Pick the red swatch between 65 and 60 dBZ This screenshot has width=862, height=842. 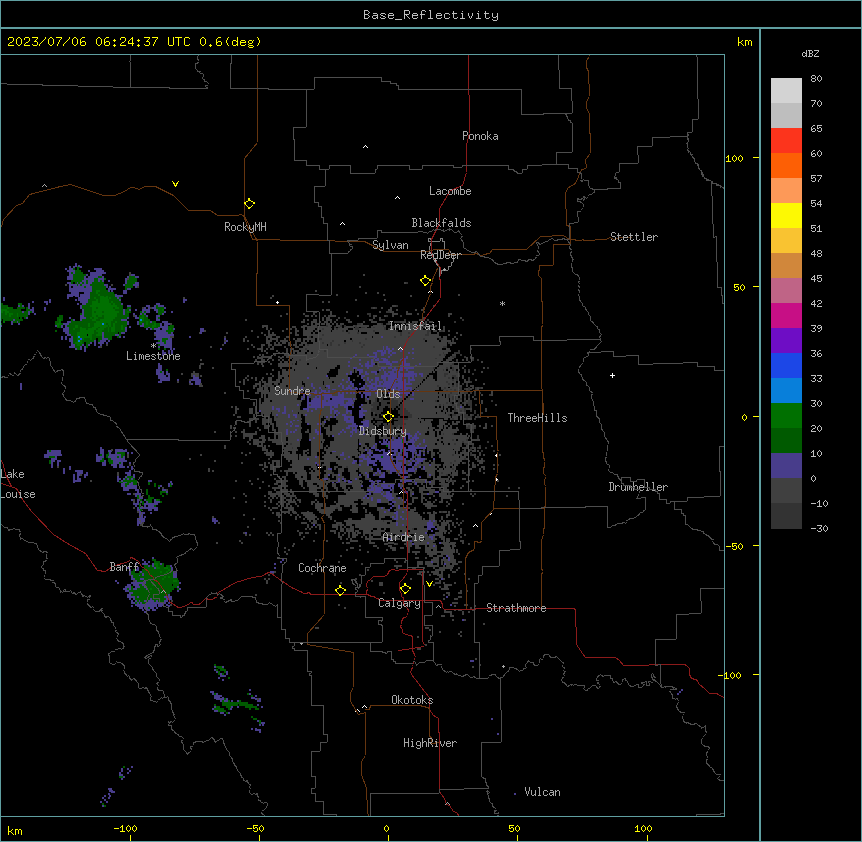tap(786, 140)
